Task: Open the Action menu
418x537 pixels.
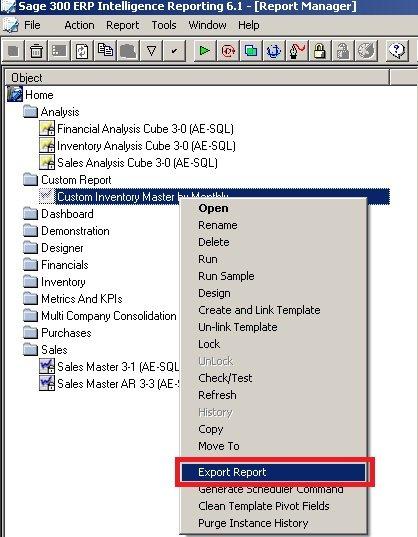Action: tap(79, 25)
